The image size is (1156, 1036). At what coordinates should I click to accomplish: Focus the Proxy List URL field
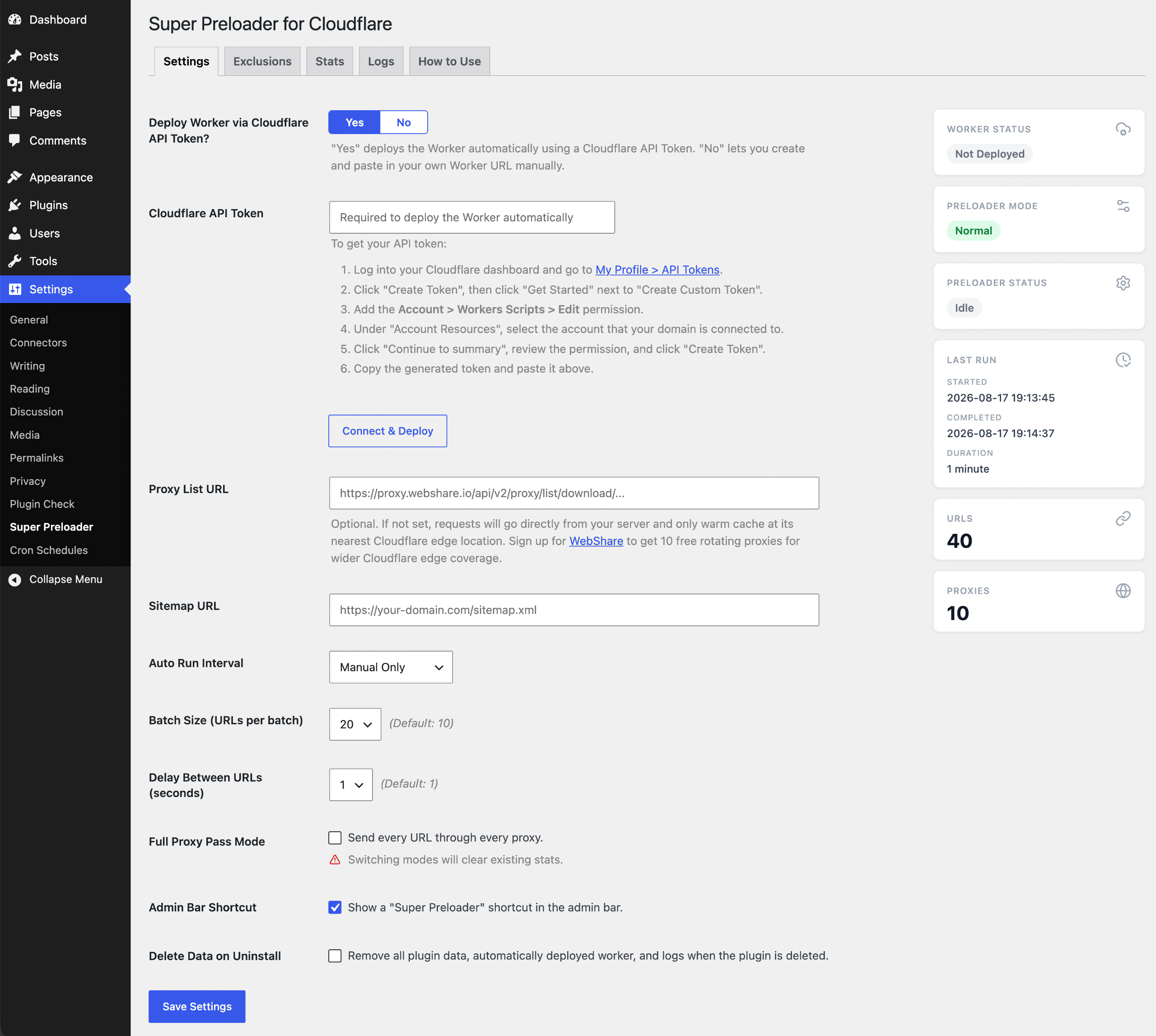[574, 493]
